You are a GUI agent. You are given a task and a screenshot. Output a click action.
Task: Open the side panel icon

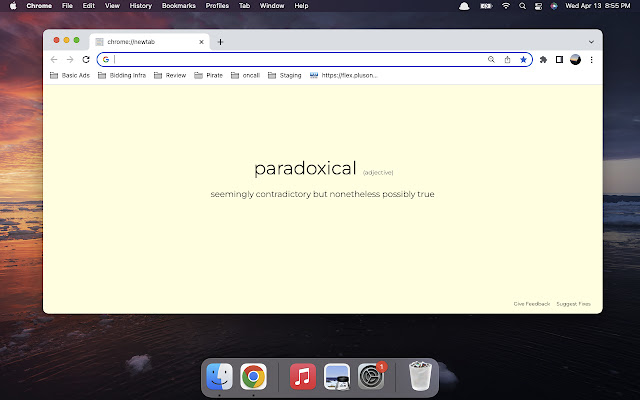click(x=559, y=60)
